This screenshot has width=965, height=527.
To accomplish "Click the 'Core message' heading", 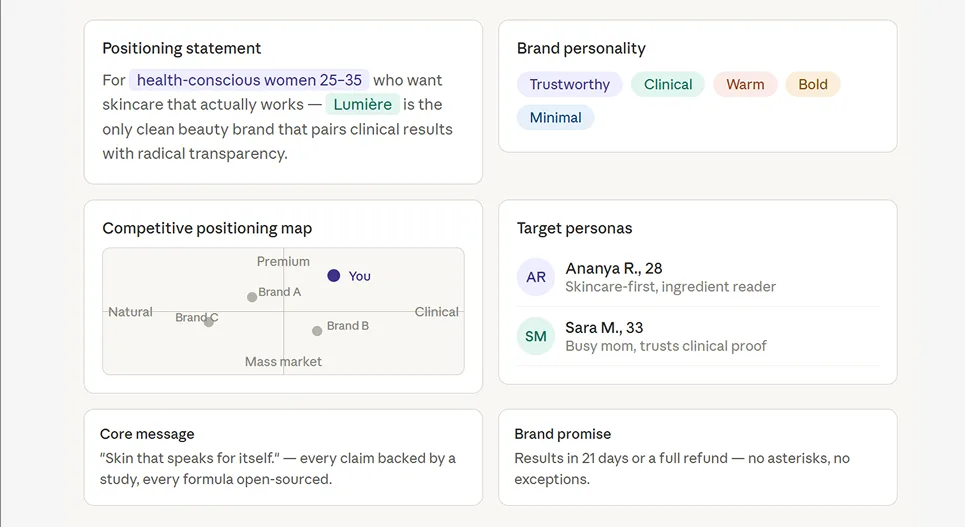I will [147, 434].
